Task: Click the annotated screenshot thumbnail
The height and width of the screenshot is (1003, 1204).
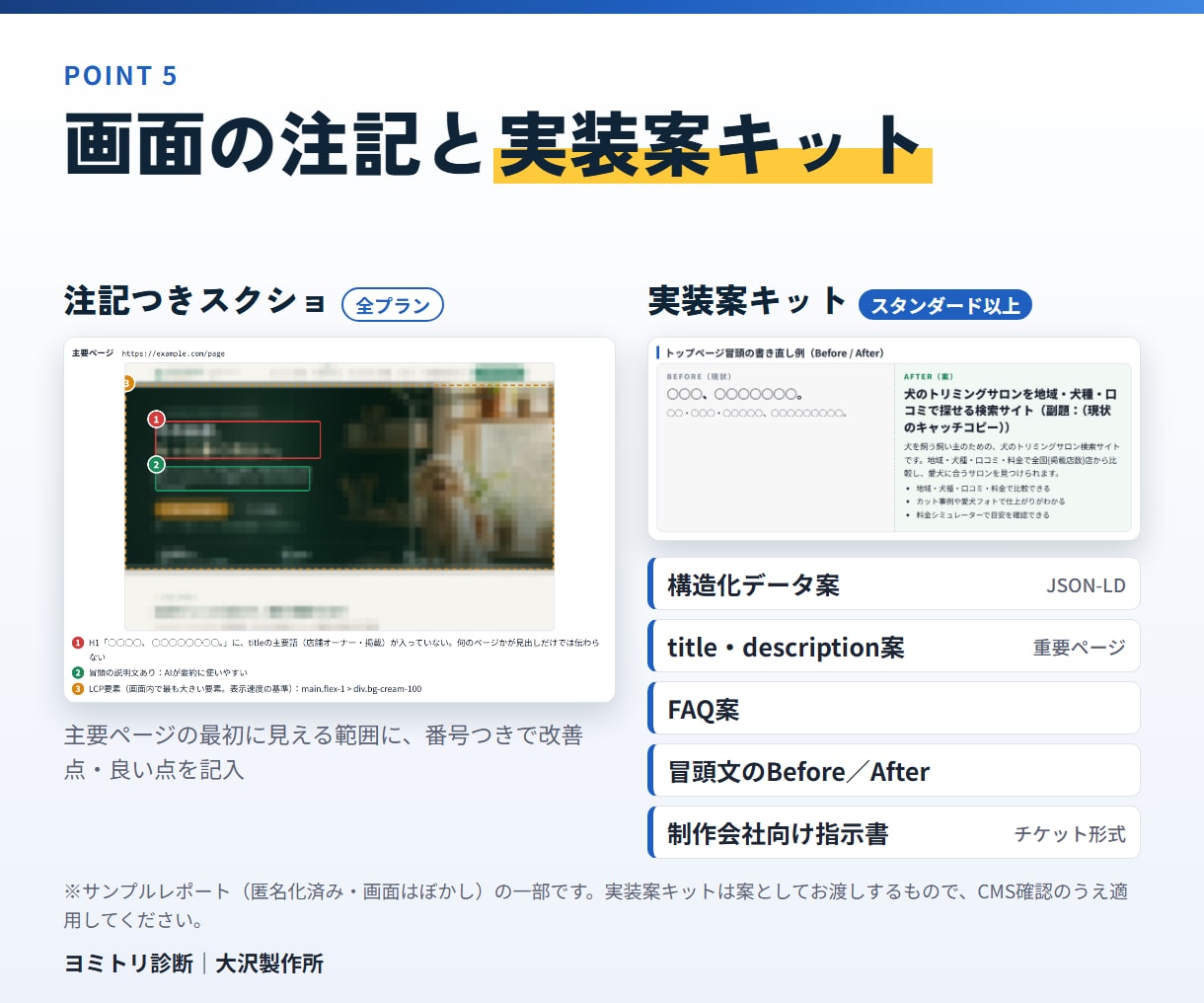Action: (x=339, y=520)
